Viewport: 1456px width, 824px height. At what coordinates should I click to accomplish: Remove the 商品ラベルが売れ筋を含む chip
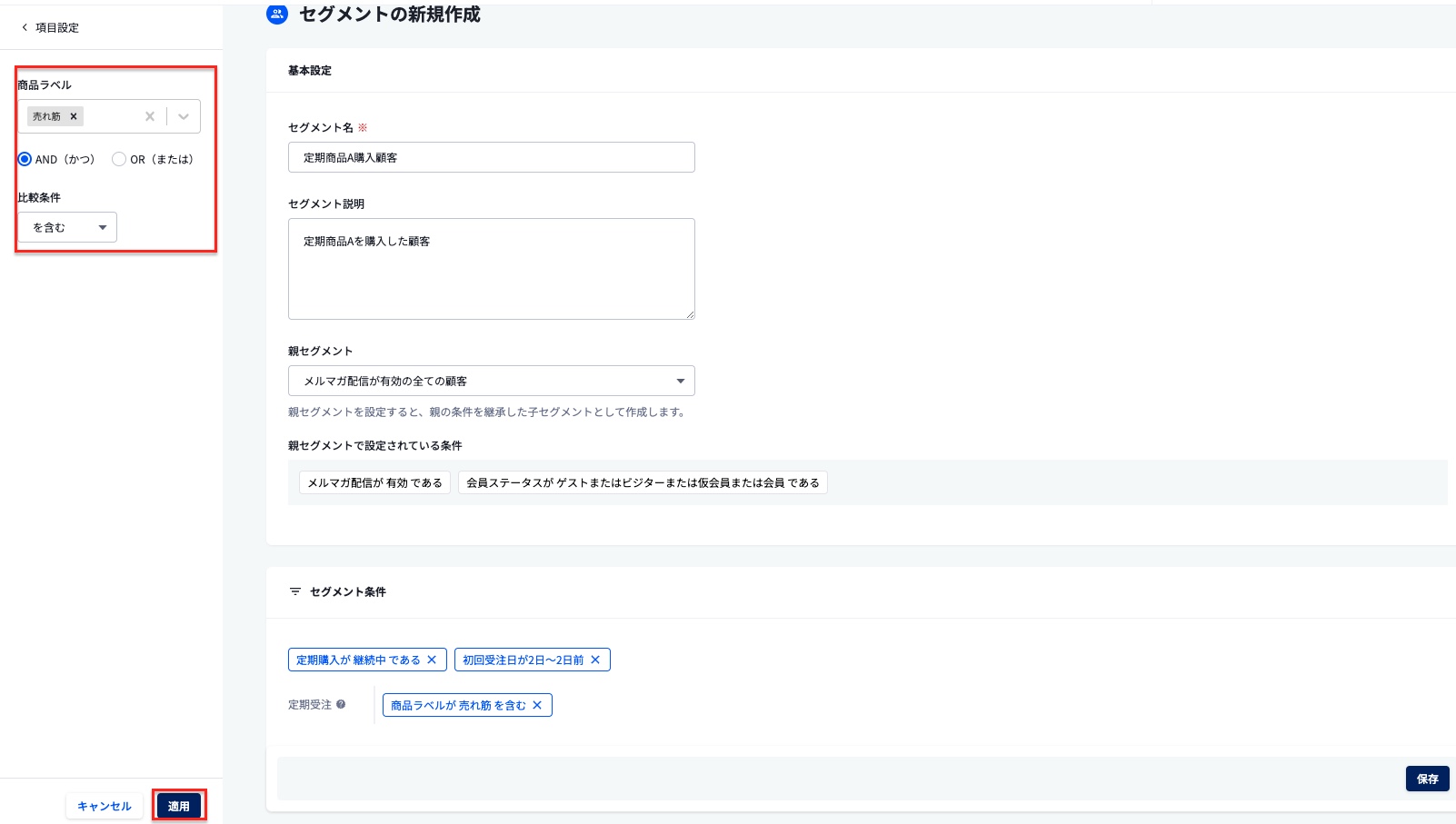(x=537, y=704)
